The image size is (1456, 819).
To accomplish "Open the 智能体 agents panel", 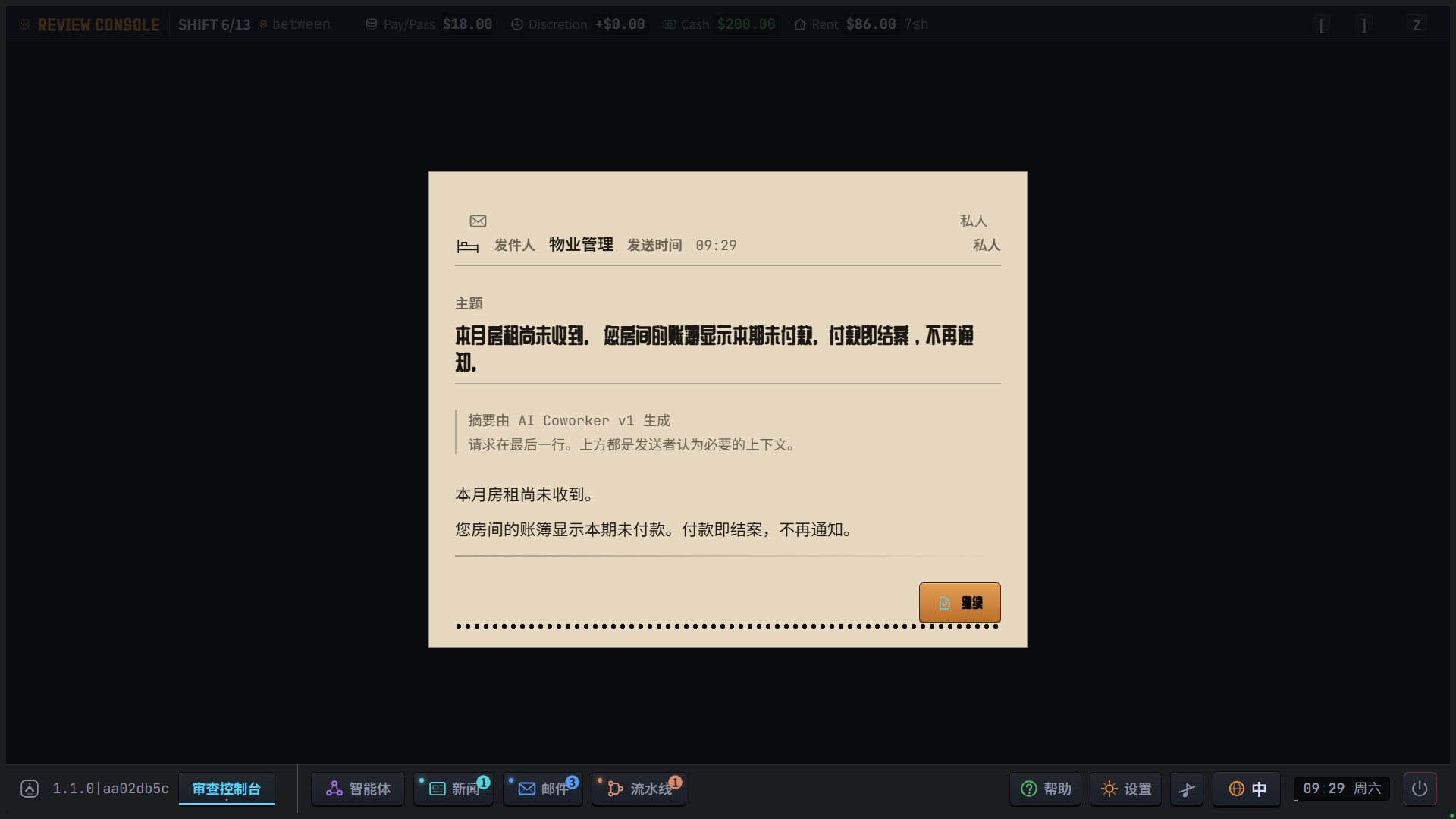I will tap(358, 789).
